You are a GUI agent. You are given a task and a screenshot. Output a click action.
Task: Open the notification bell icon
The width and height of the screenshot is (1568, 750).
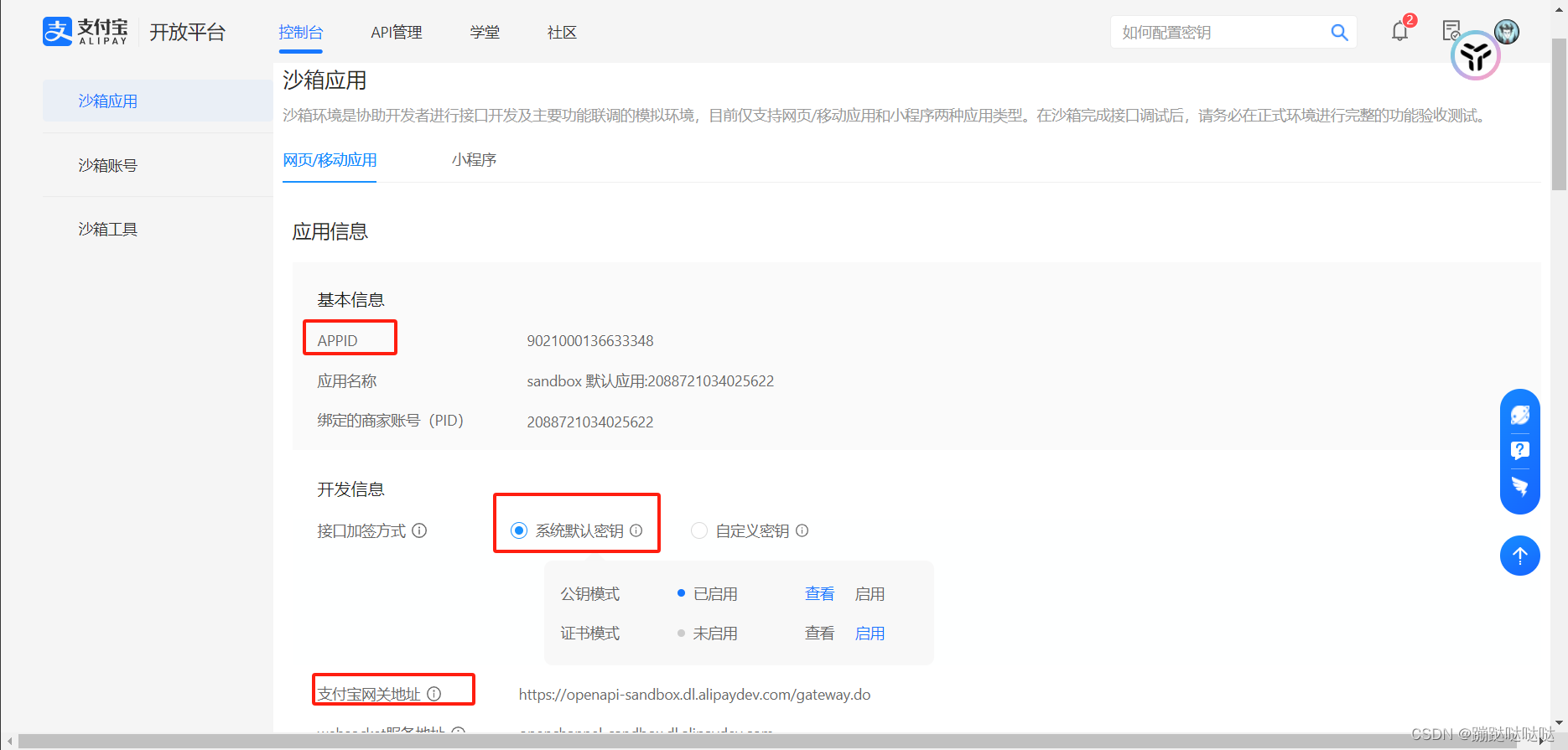point(1399,32)
